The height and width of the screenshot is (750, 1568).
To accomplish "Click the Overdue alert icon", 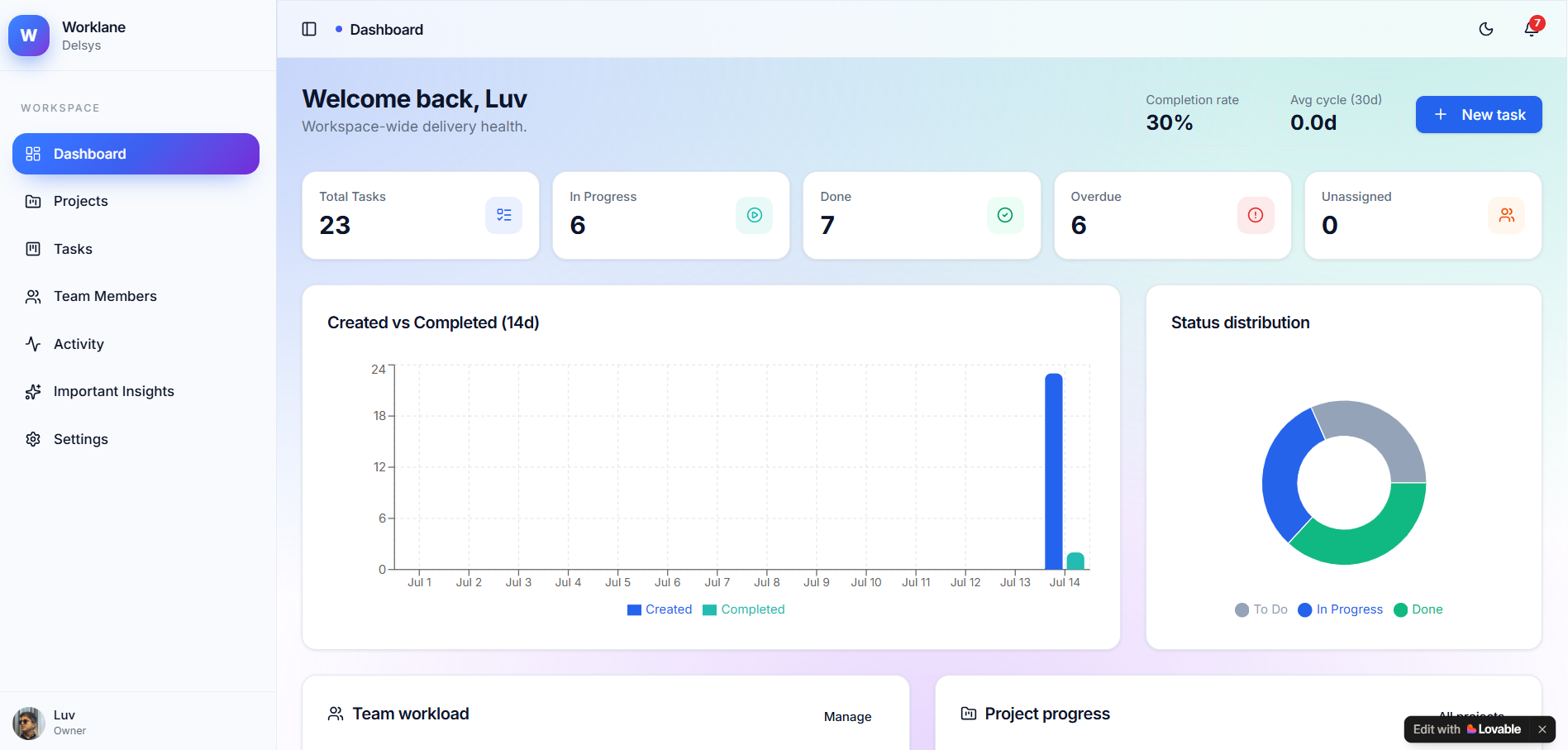I will point(1256,215).
